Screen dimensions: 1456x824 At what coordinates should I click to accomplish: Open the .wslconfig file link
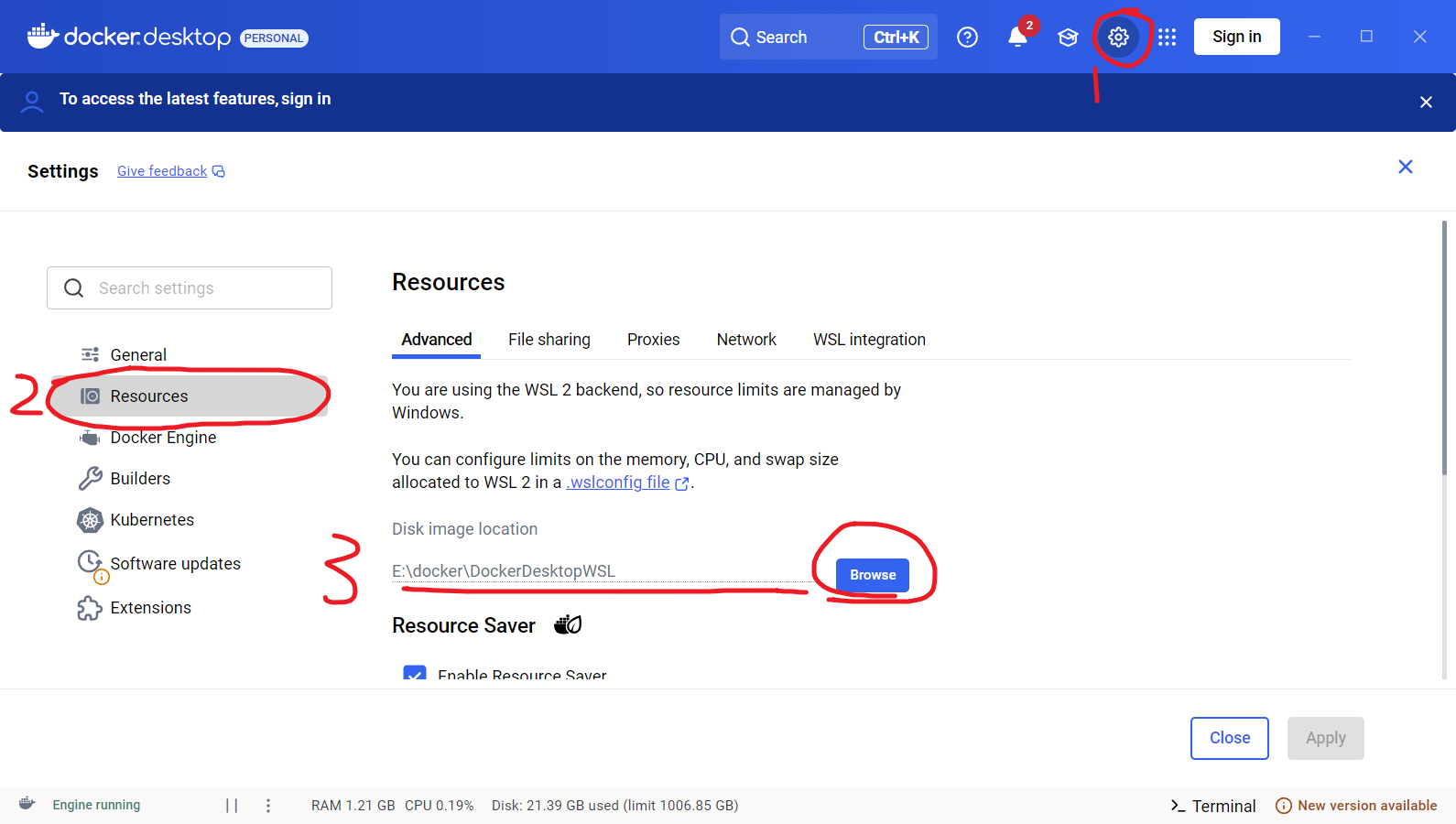618,482
